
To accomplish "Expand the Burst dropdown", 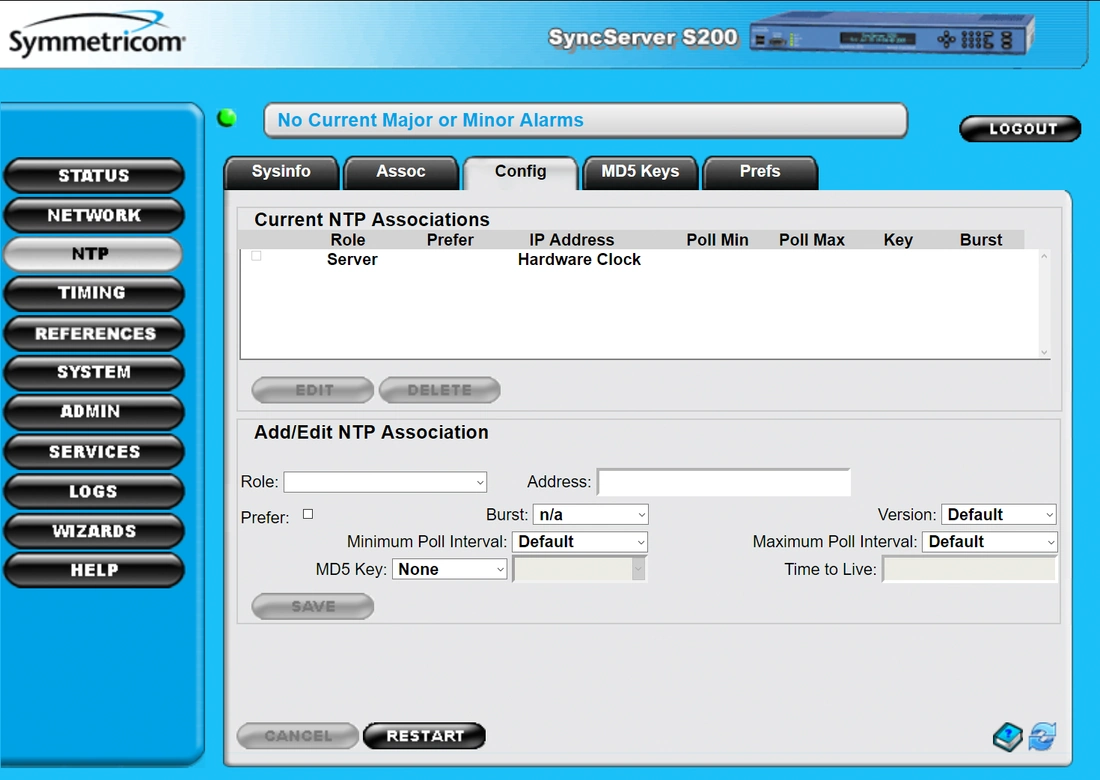I will coord(591,515).
